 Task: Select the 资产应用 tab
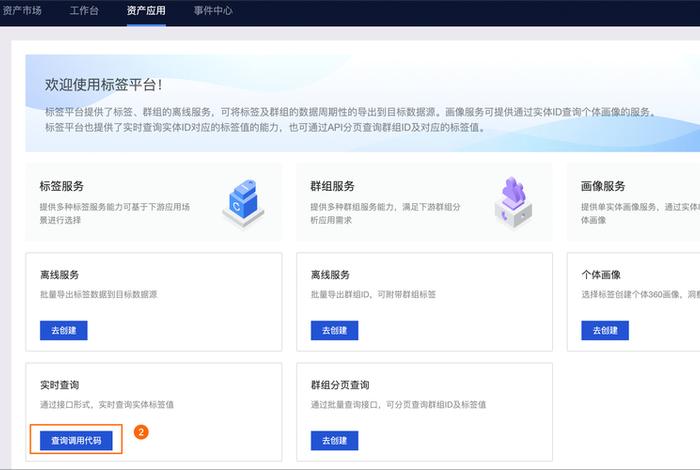[x=146, y=11]
